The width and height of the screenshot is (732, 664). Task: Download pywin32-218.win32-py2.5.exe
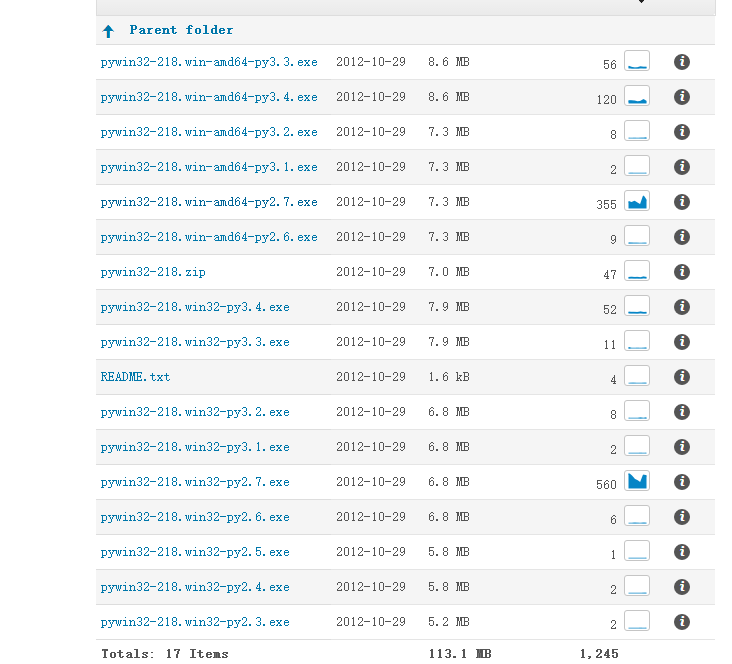click(195, 552)
